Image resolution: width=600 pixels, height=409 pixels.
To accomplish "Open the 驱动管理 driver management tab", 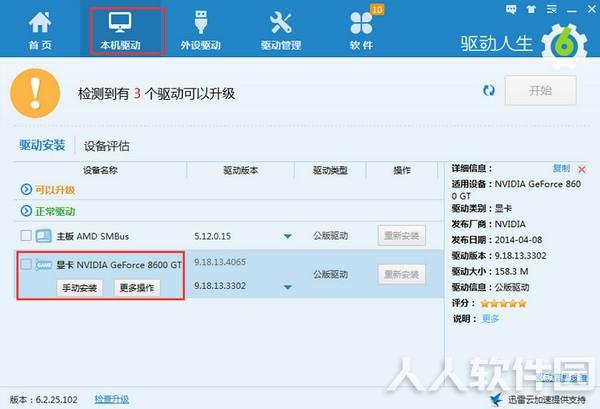I will (x=281, y=31).
